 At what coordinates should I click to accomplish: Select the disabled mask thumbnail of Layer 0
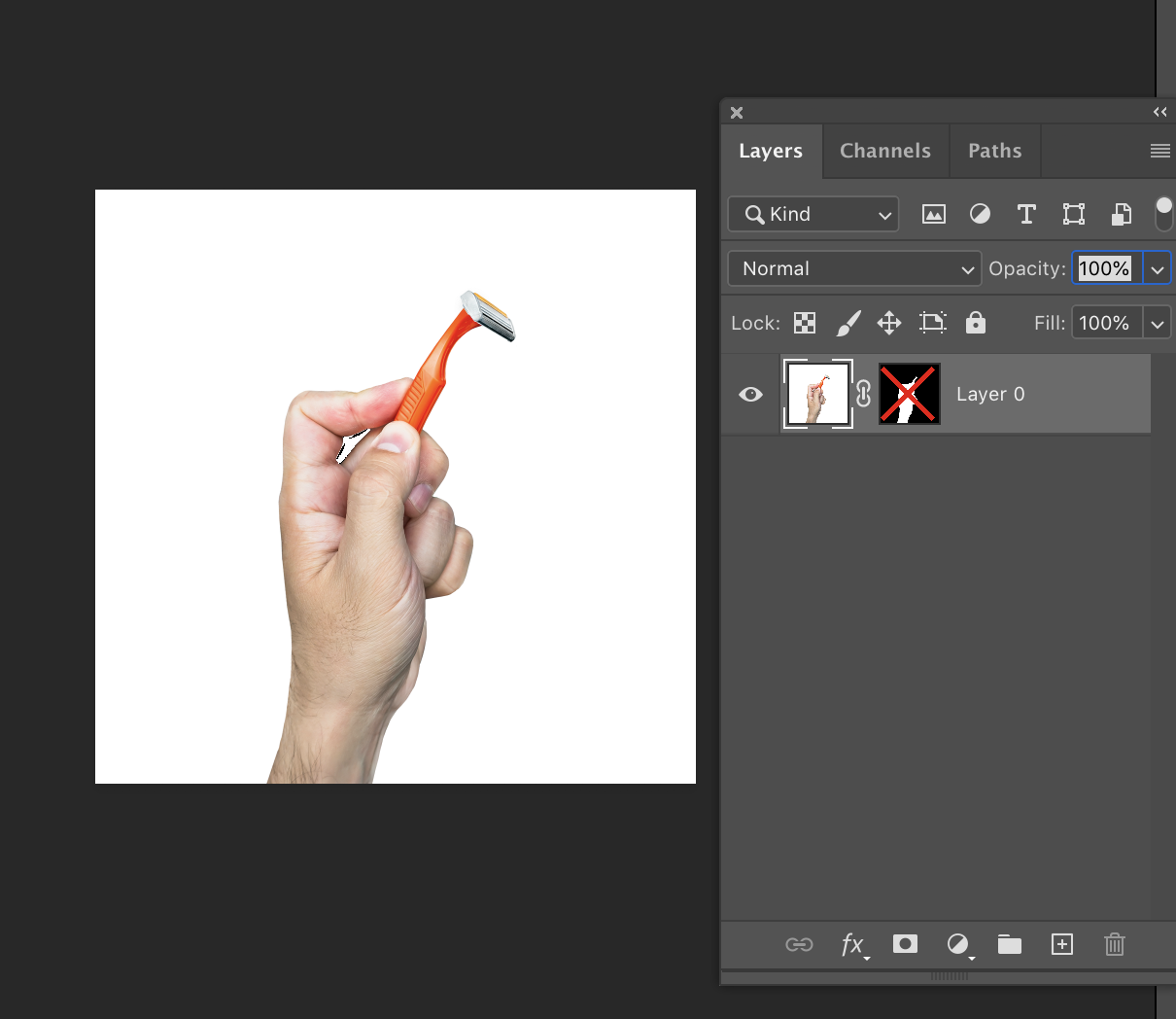(909, 394)
